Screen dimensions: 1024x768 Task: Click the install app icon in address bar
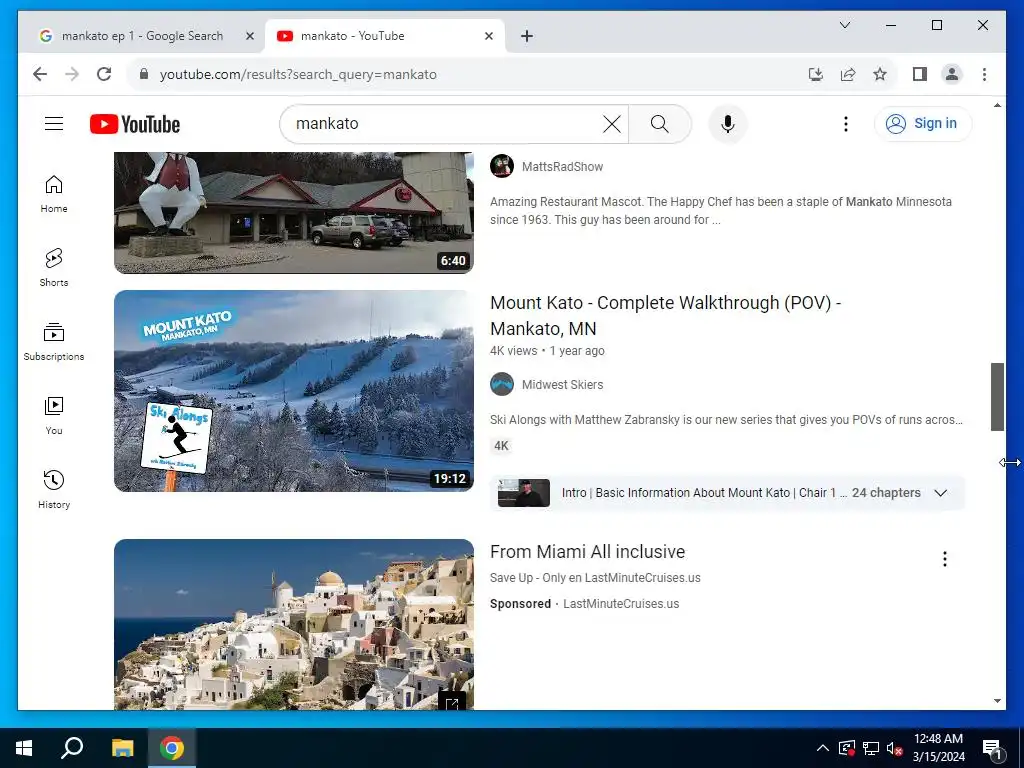(816, 74)
